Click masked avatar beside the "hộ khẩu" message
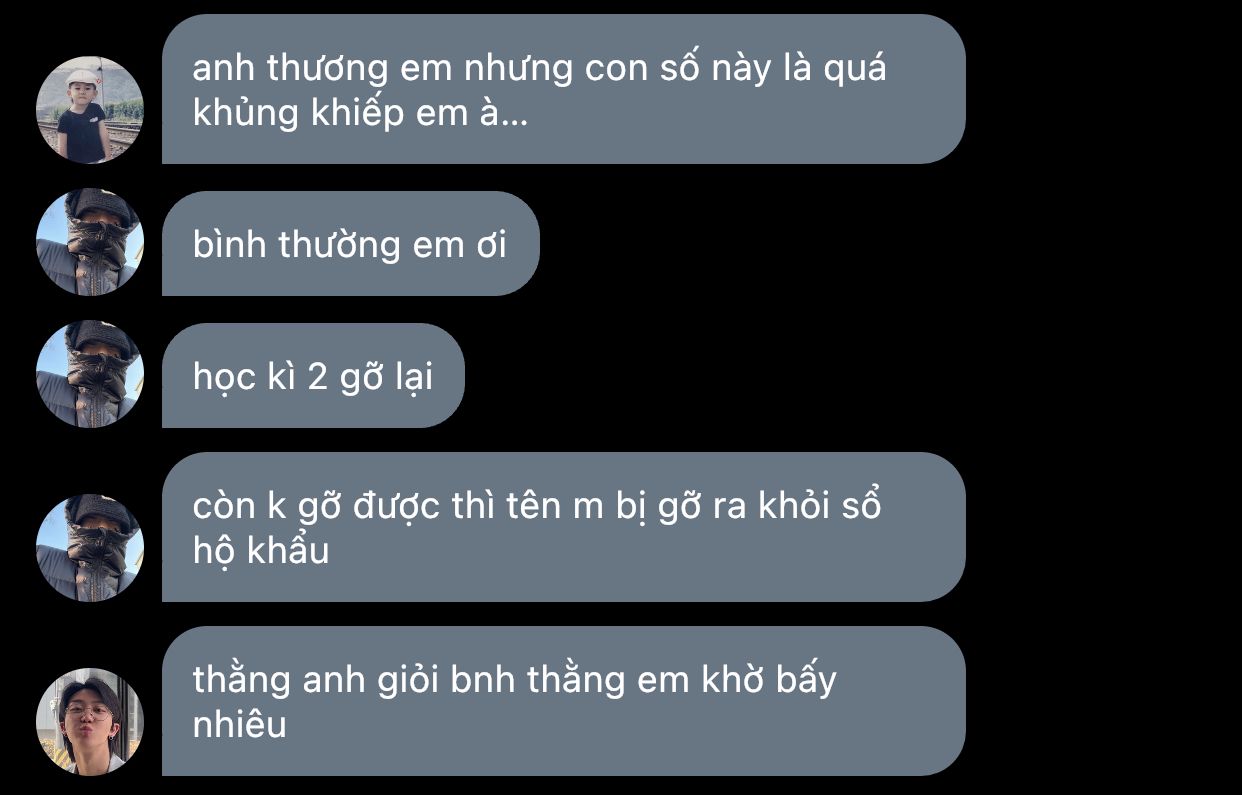This screenshot has width=1242, height=795. click(x=90, y=548)
